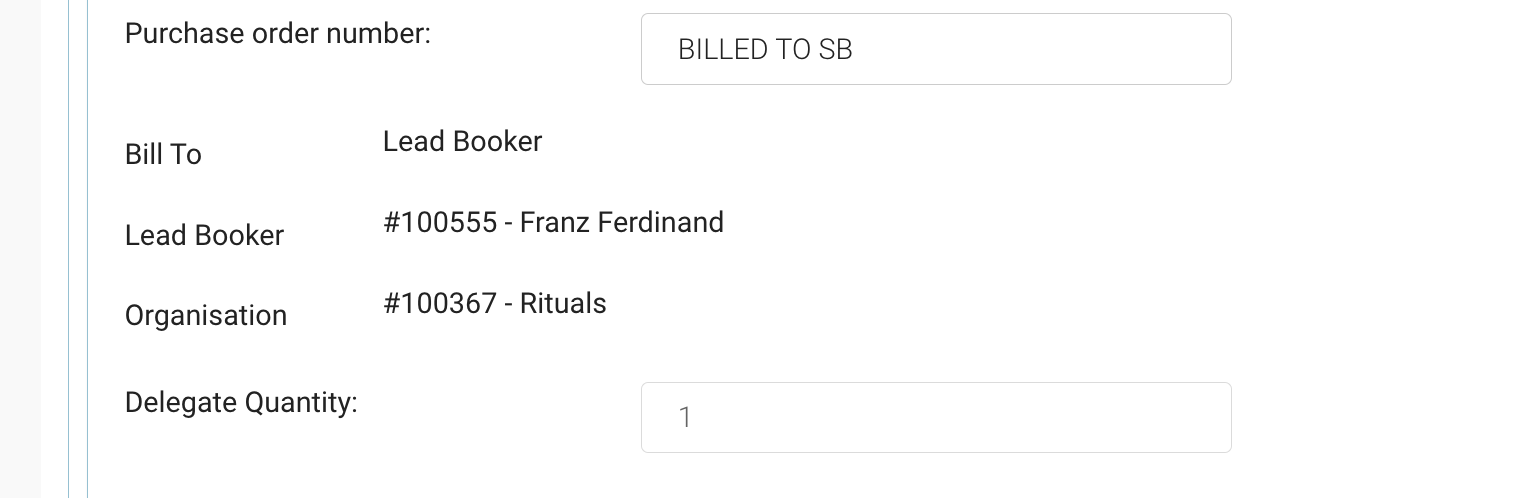
Task: Click the booker ID '#100555'
Action: coord(440,222)
